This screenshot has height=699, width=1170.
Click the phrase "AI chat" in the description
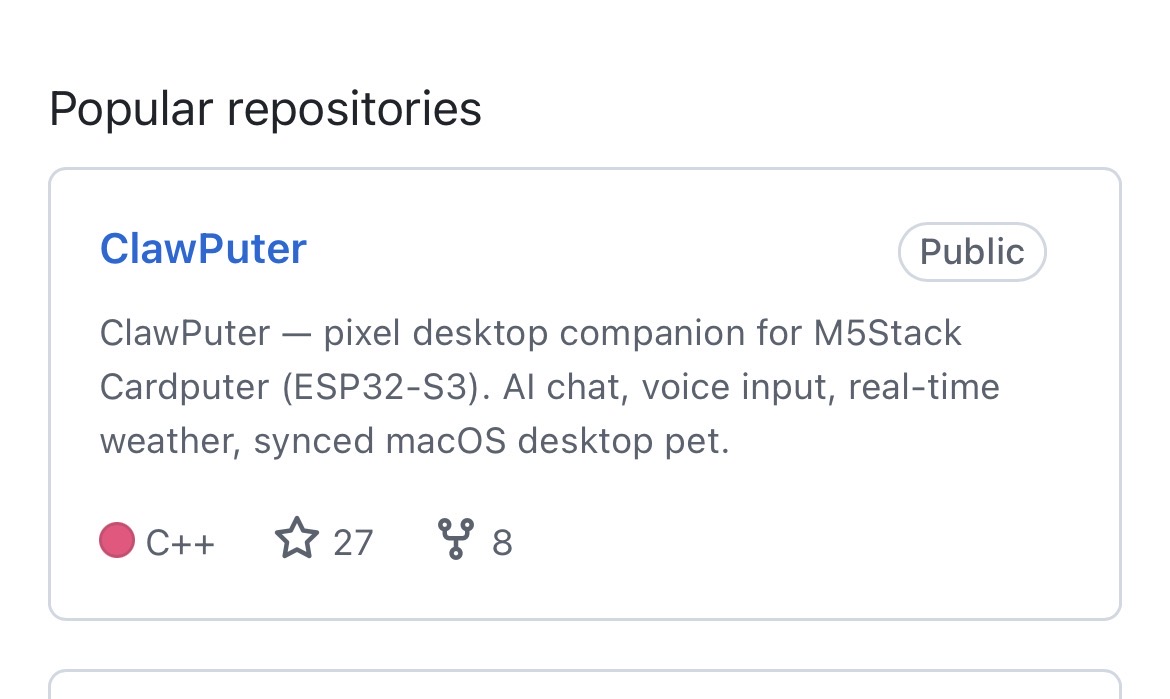pyautogui.click(x=563, y=387)
